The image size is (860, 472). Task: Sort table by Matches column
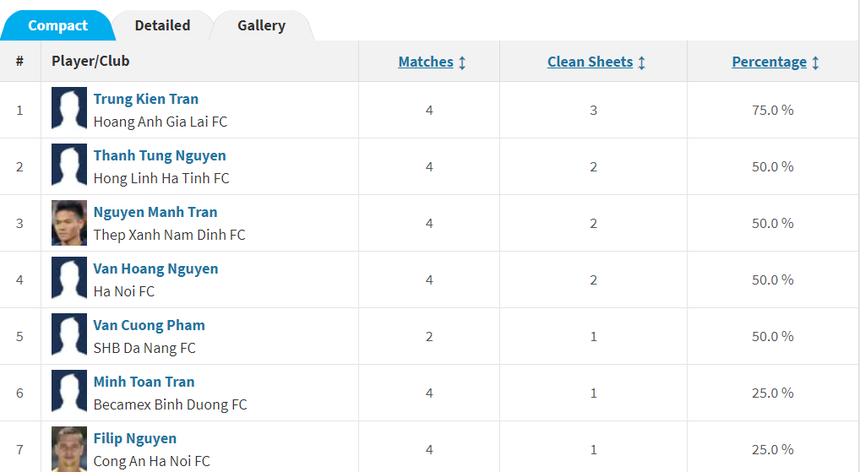coord(425,62)
